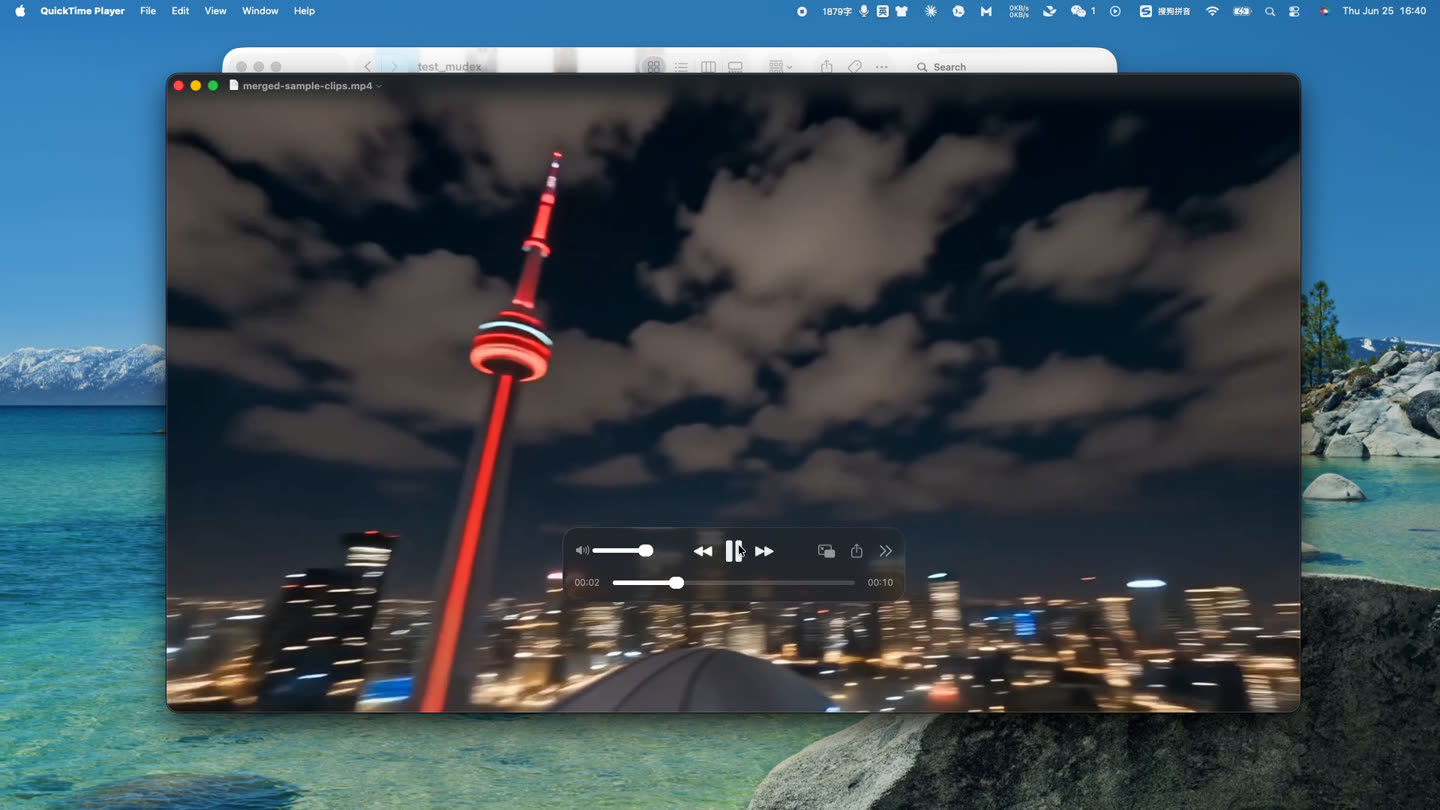Open Finder more actions ellipsis menu

coord(881,67)
